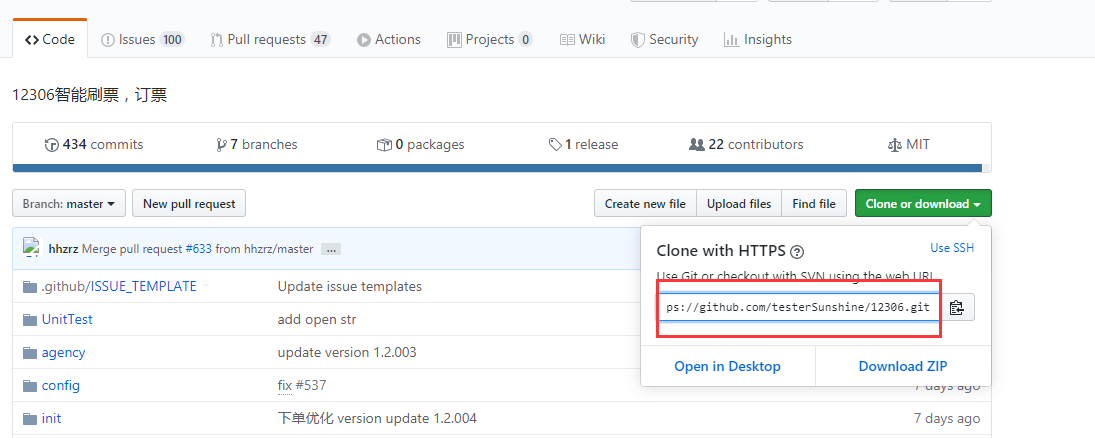1095x438 pixels.
Task: Open the config folder
Action: [x=61, y=386]
